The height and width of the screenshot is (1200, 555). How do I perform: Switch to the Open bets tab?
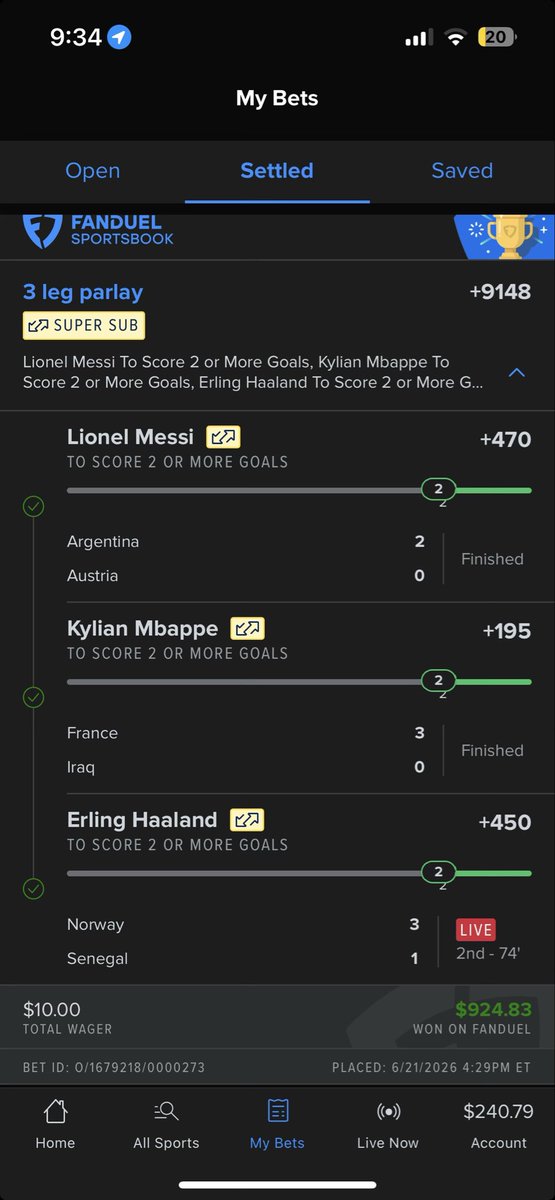(x=93, y=171)
